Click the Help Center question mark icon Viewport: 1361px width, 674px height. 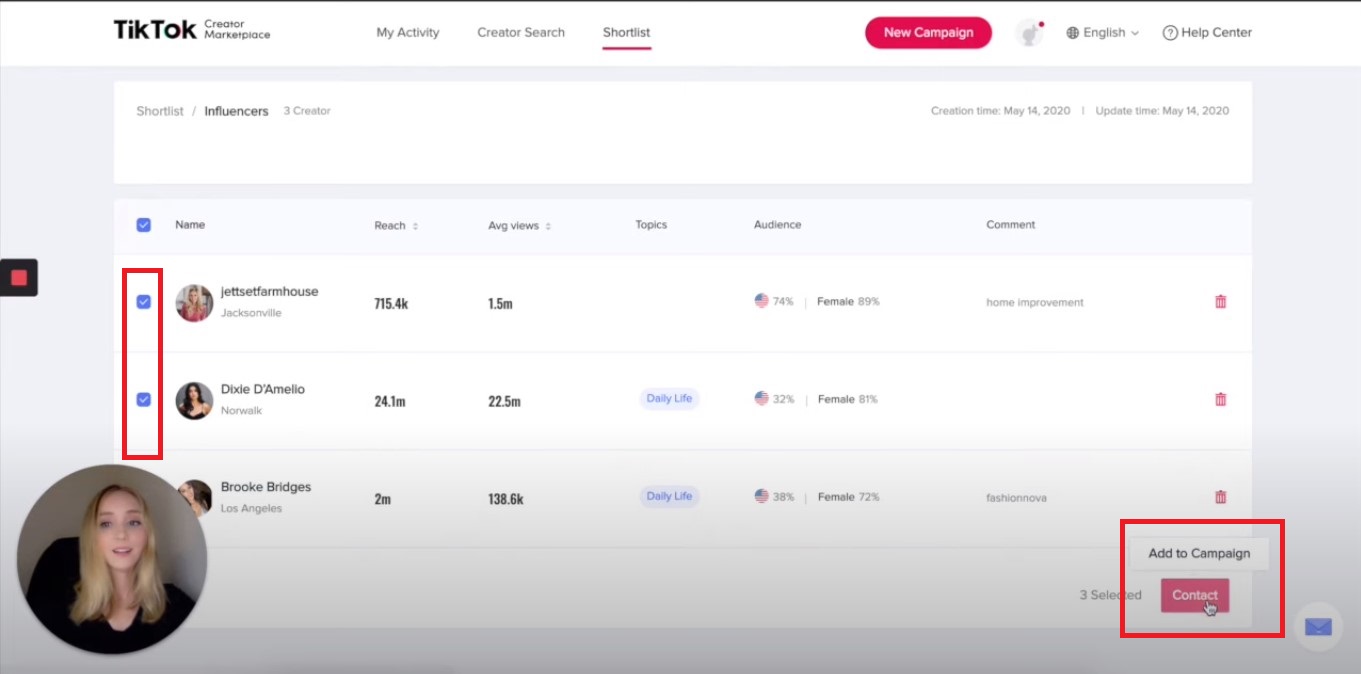coord(1169,33)
